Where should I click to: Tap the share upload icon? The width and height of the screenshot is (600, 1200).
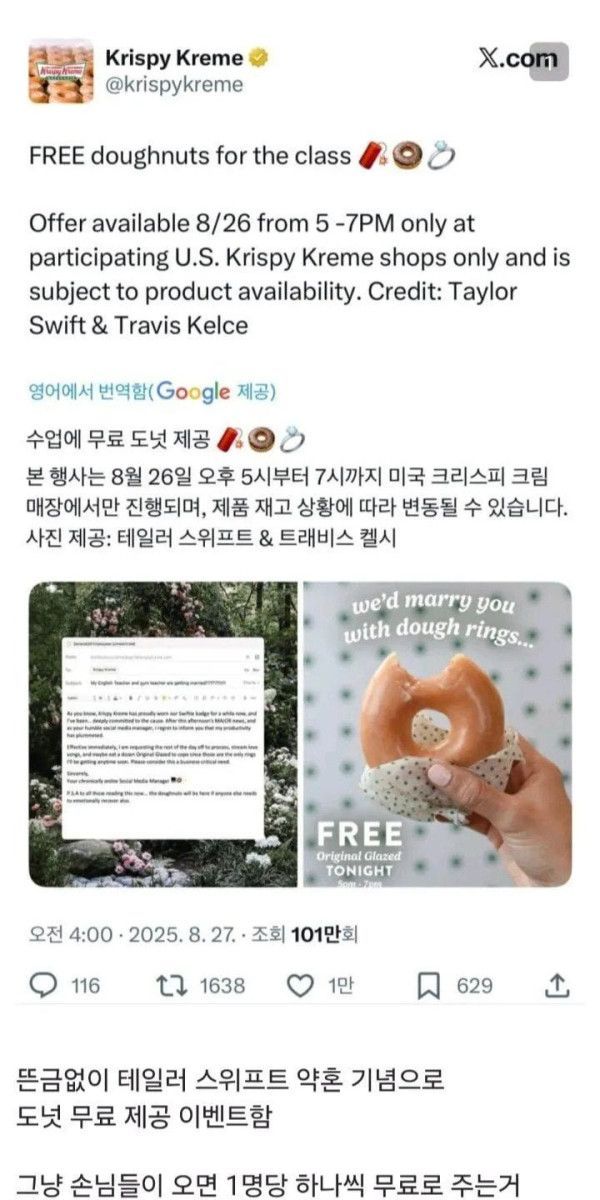557,986
